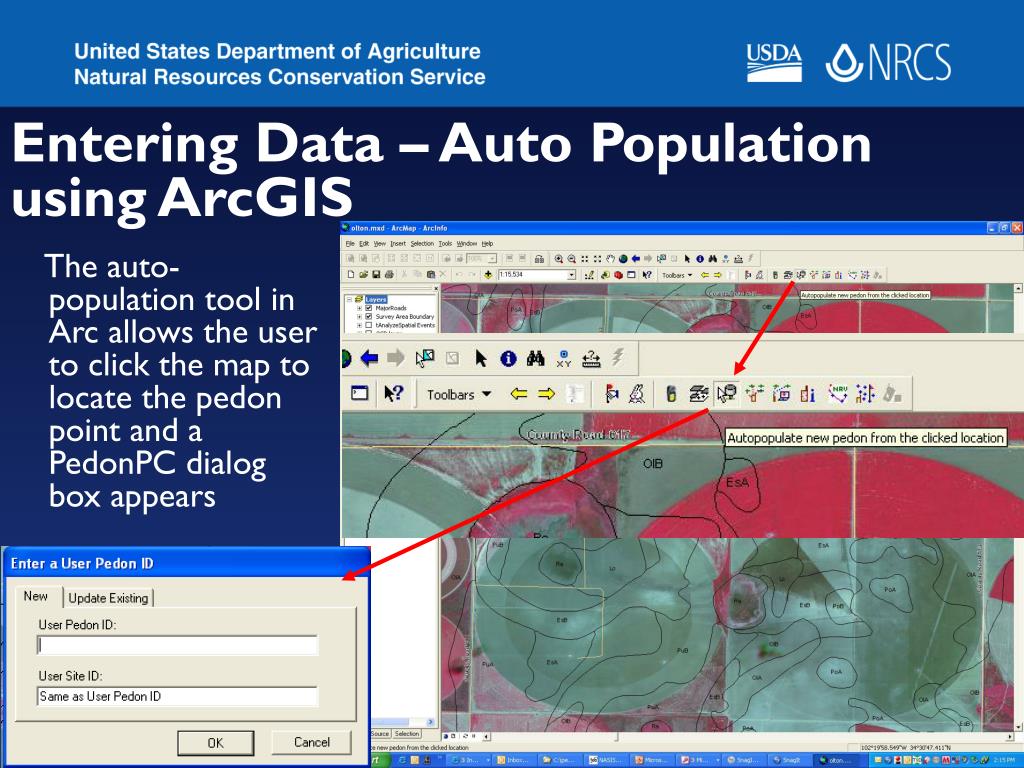Toggle the MajorRoads layer checkbox
The height and width of the screenshot is (768, 1024).
pos(368,308)
